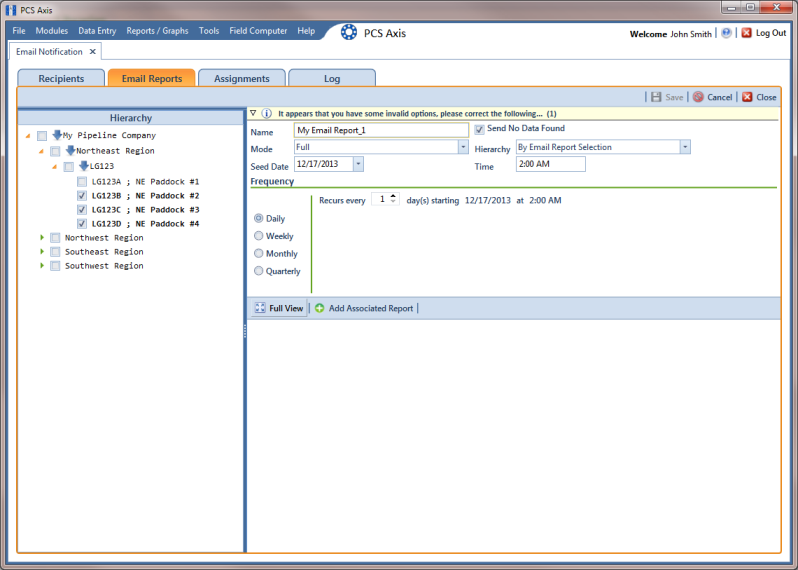Collapse the invalid options warning triangle
Screen dimensions: 798x570
(253, 113)
